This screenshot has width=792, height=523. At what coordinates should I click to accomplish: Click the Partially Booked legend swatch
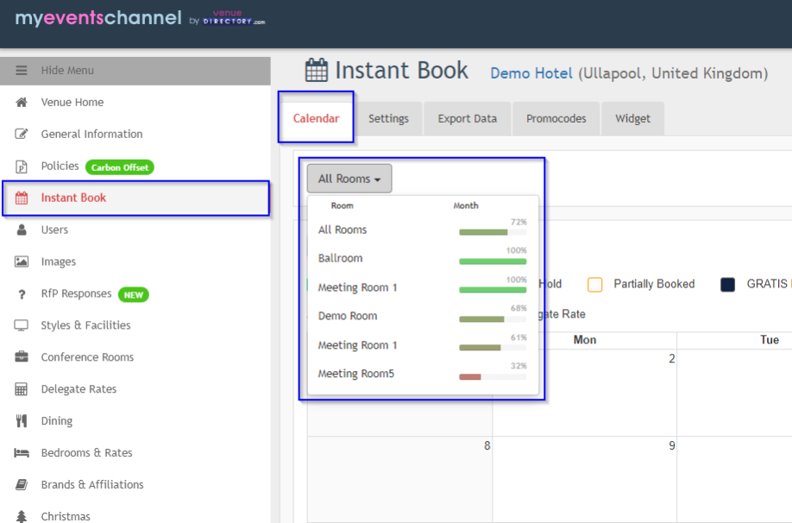[595, 284]
